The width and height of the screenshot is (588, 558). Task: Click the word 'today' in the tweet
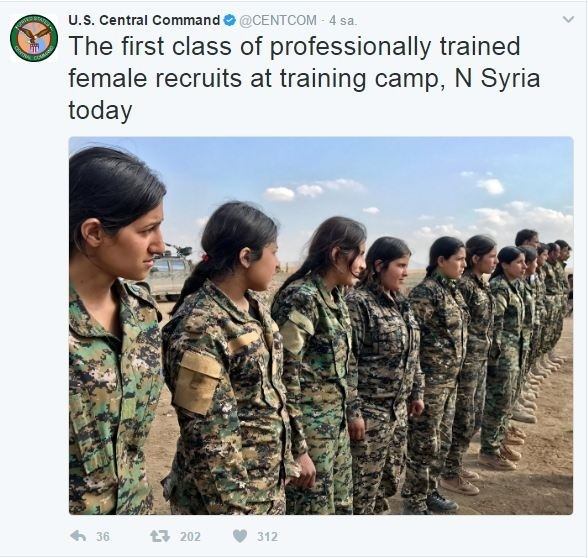pos(100,111)
